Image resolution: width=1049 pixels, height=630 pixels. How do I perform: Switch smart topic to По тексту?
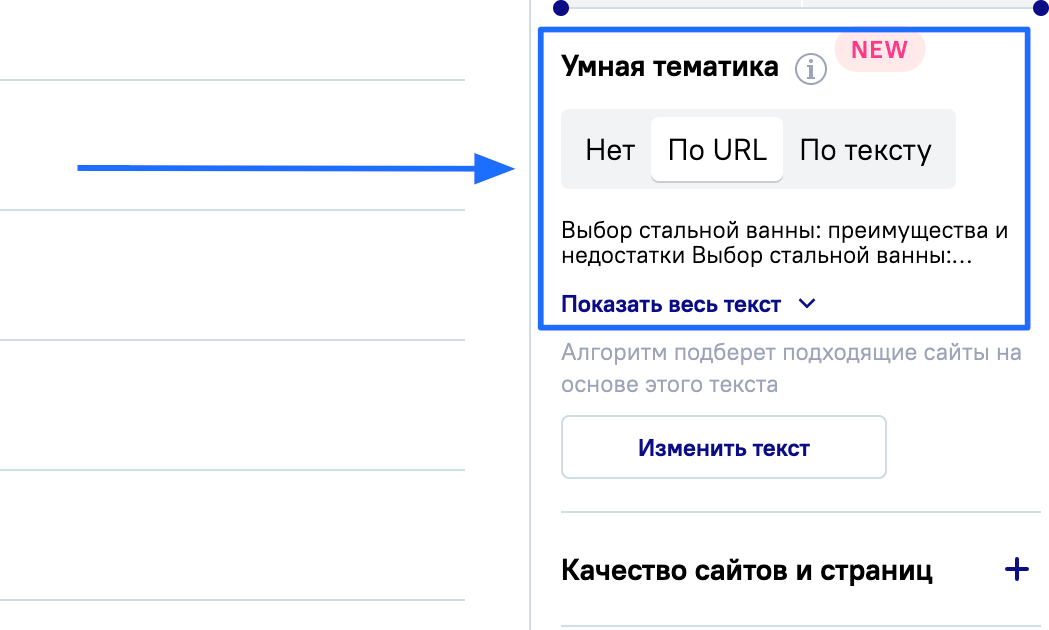pyautogui.click(x=865, y=150)
